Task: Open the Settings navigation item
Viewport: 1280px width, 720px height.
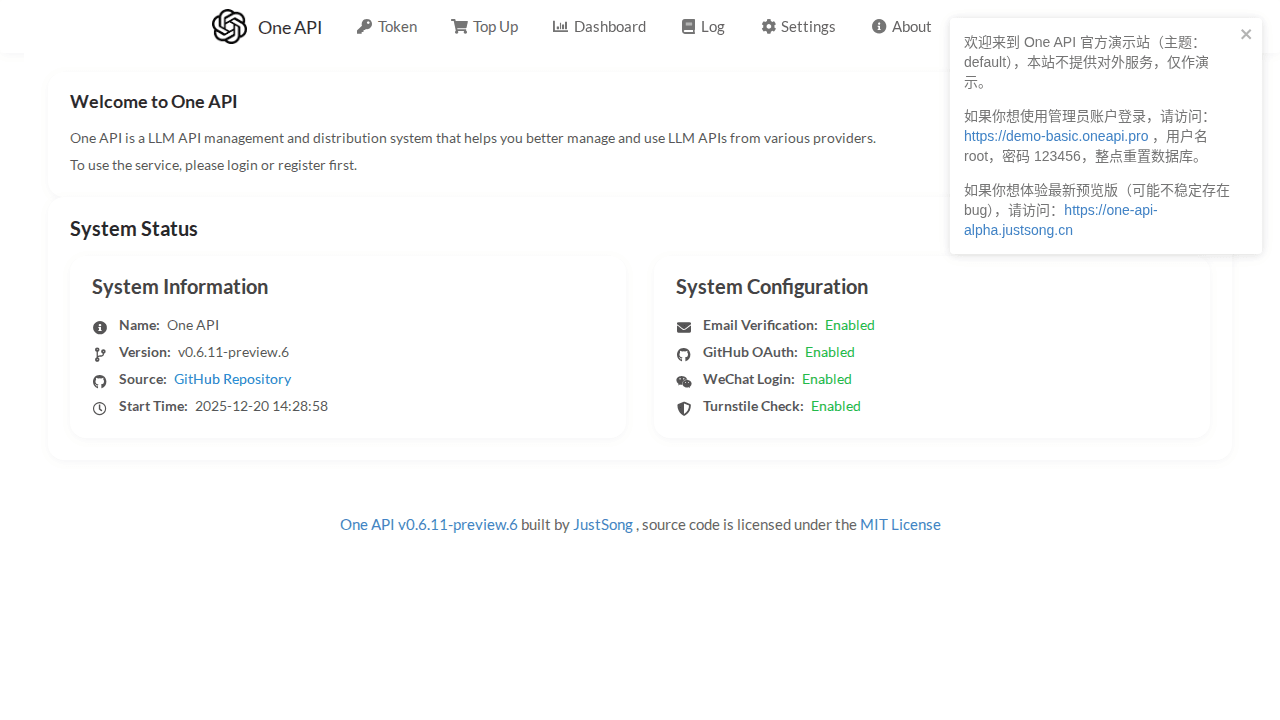Action: (x=798, y=27)
